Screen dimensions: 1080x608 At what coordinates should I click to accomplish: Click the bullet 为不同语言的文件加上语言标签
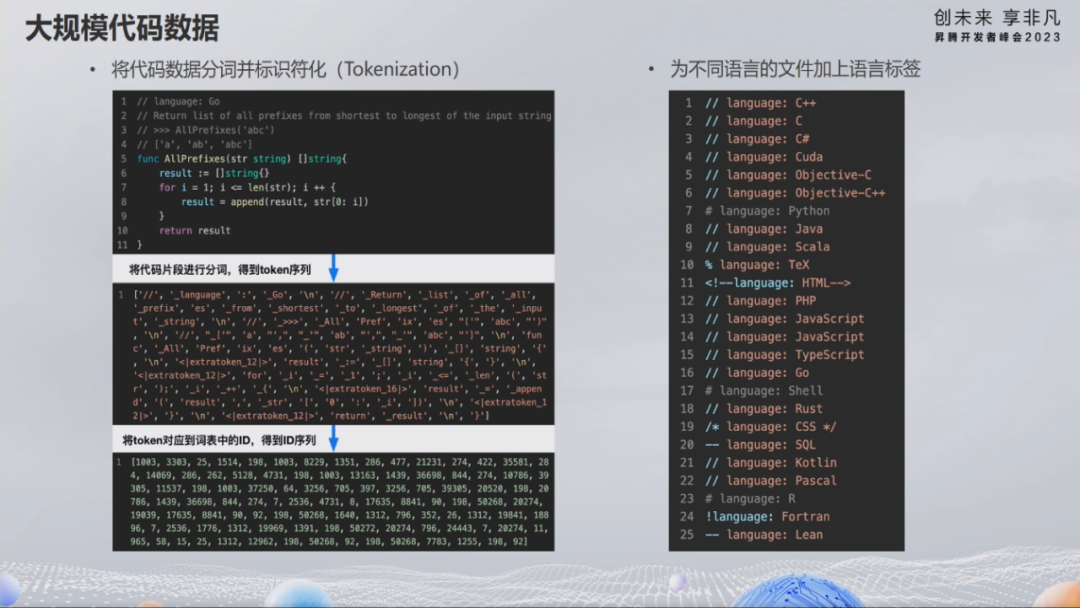click(x=795, y=69)
